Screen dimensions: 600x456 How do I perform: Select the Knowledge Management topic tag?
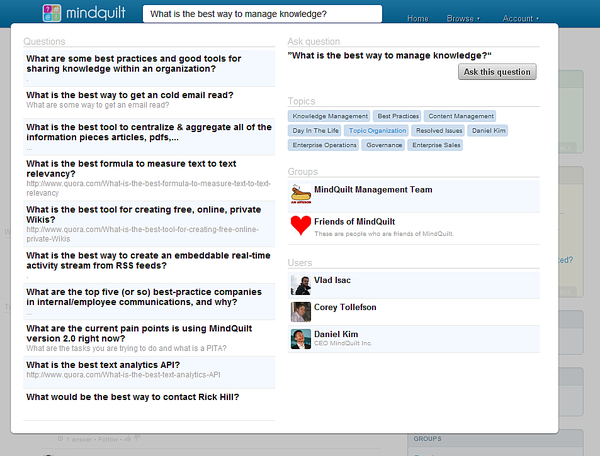(x=329, y=116)
